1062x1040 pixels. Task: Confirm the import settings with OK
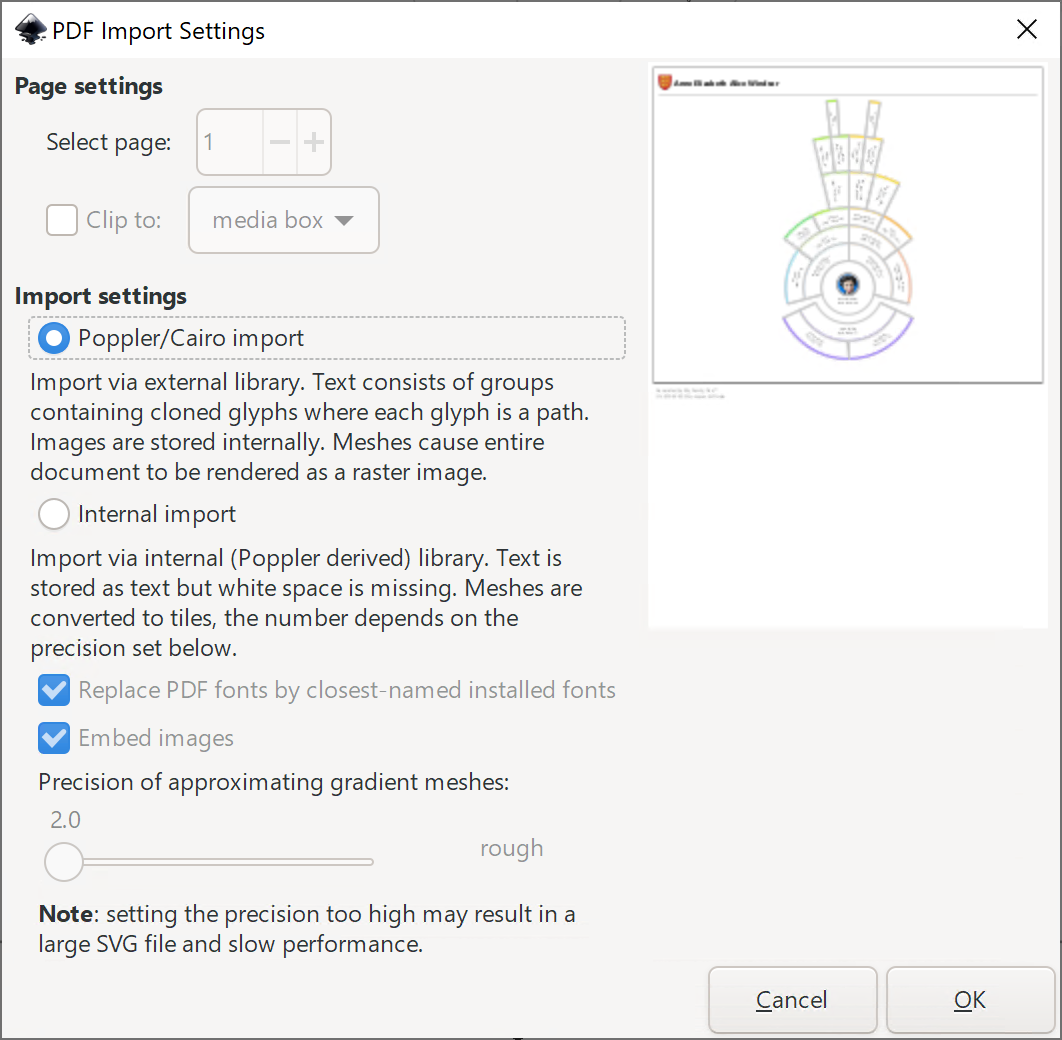[x=969, y=1000]
